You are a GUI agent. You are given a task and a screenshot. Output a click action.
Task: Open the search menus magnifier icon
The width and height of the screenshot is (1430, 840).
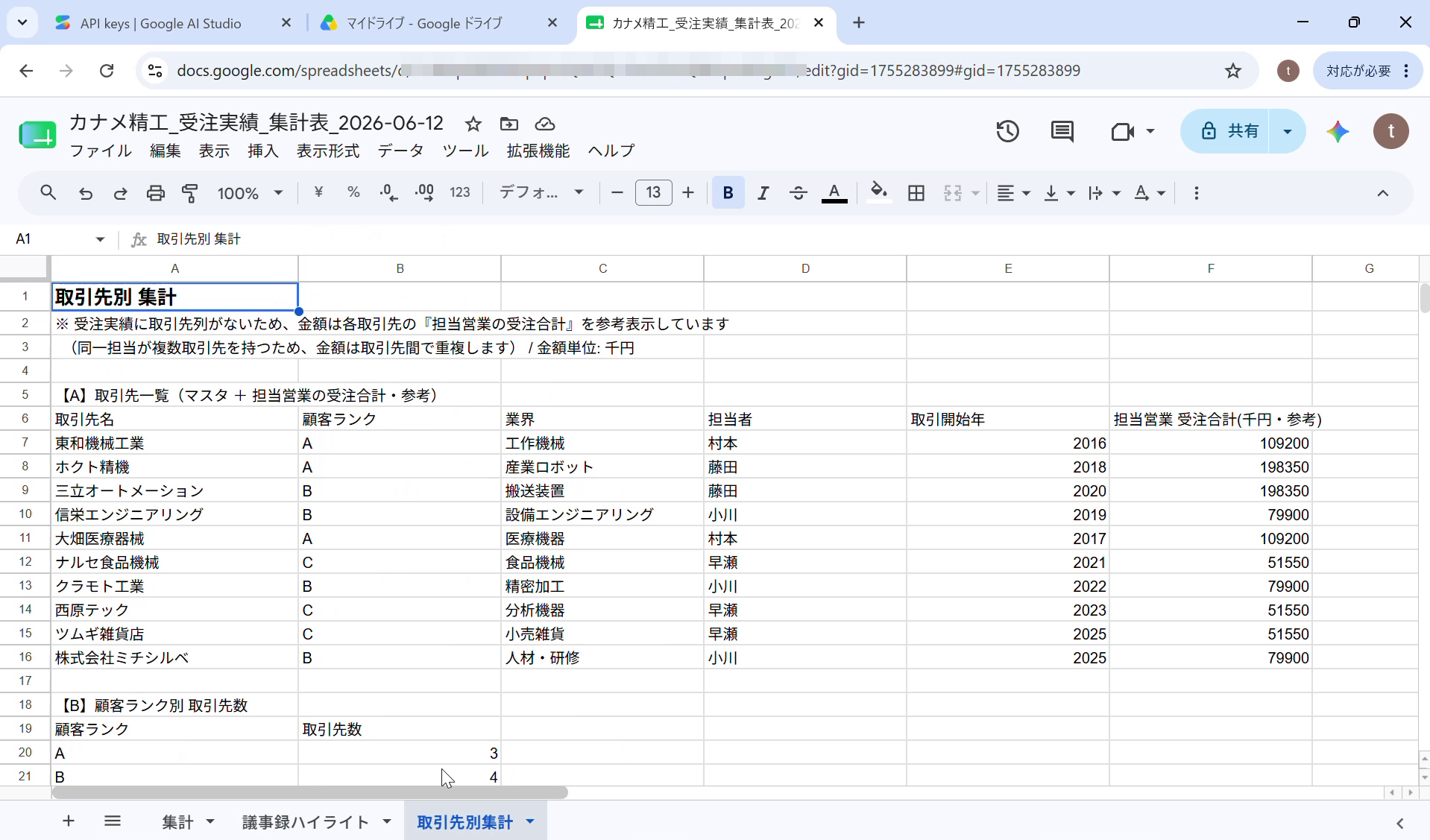tap(48, 193)
